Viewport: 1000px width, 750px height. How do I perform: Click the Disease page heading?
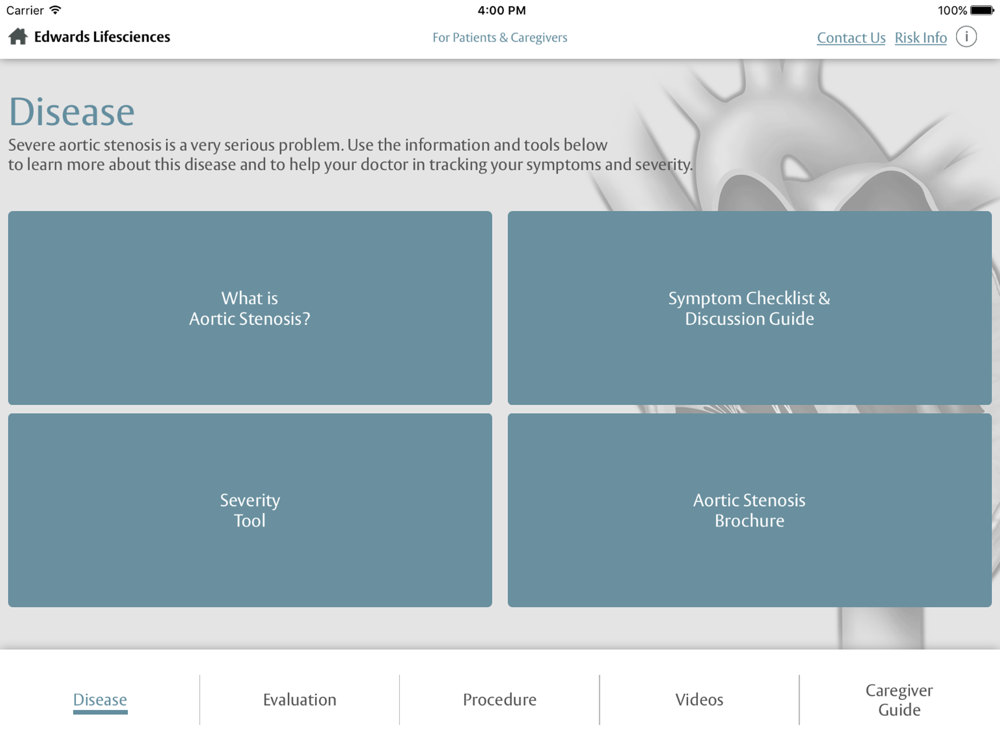click(71, 112)
